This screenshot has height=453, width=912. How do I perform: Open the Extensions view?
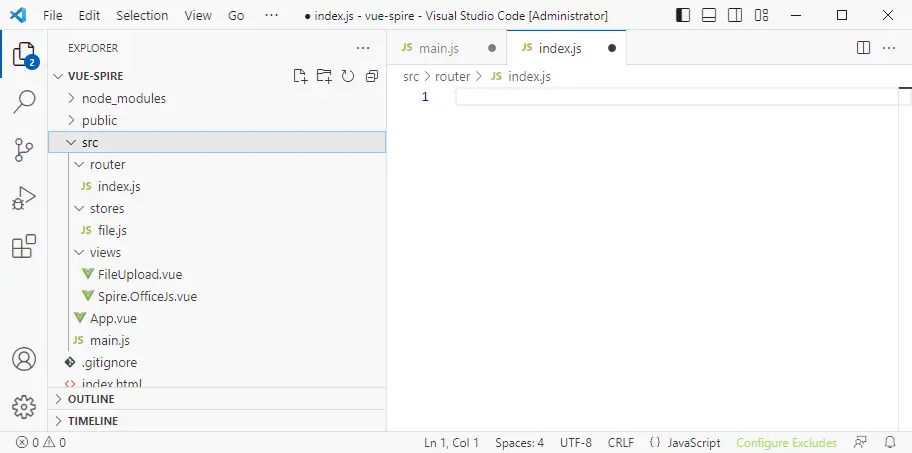[x=24, y=246]
